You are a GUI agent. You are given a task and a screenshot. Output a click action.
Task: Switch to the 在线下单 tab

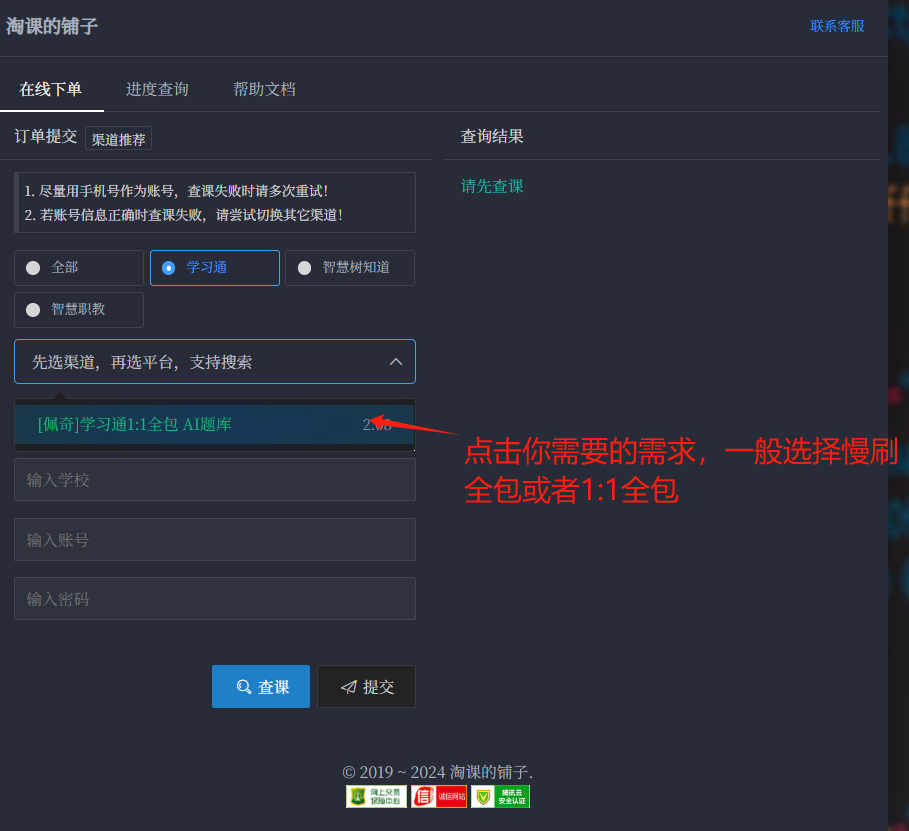[53, 88]
